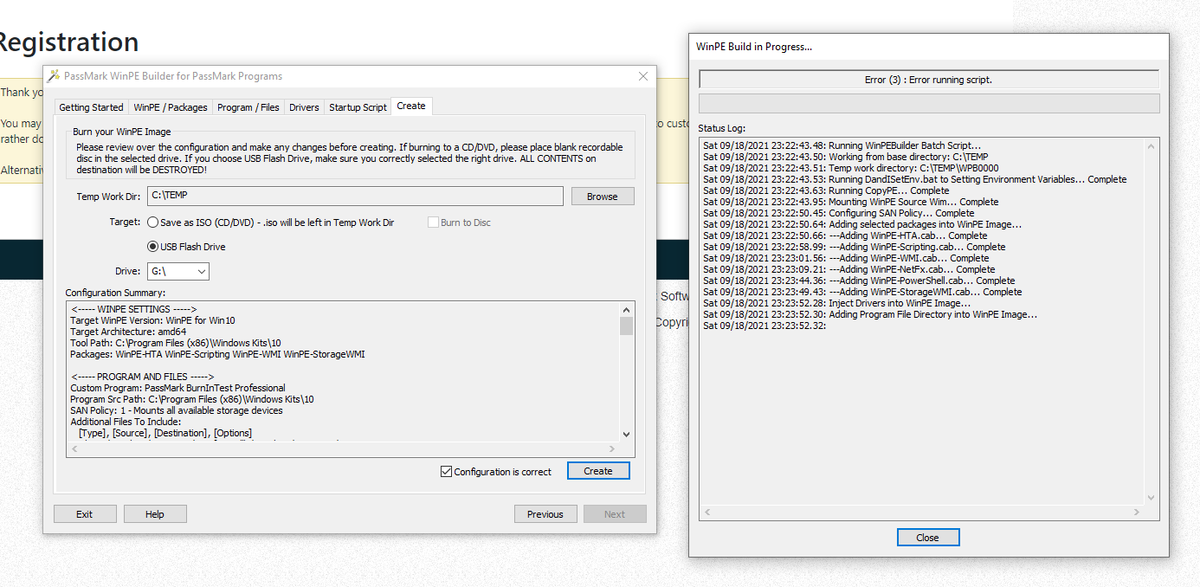Click the Temp Work Dir path field
Viewport: 1200px width, 587px height.
(355, 196)
